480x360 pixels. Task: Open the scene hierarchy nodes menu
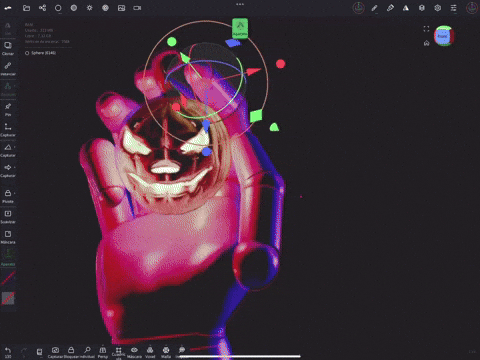click(x=42, y=8)
